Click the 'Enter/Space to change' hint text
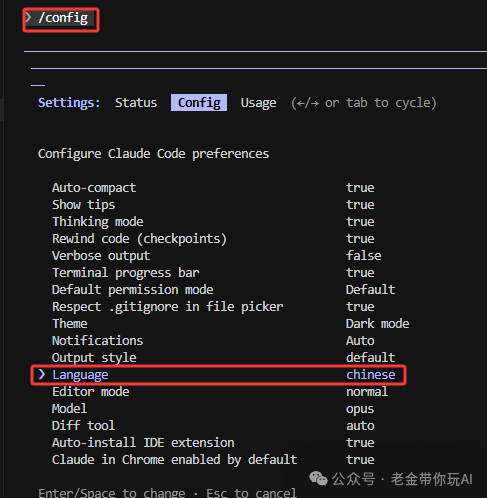The height and width of the screenshot is (498, 487). pyautogui.click(x=112, y=493)
